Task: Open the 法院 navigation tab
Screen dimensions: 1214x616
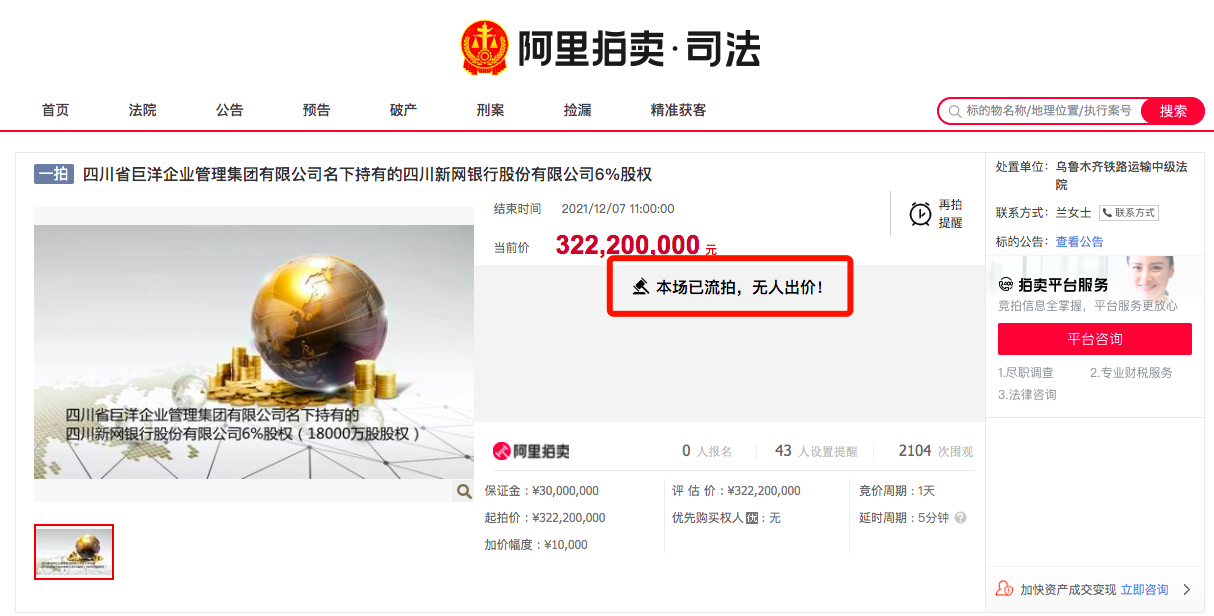Action: pos(143,110)
